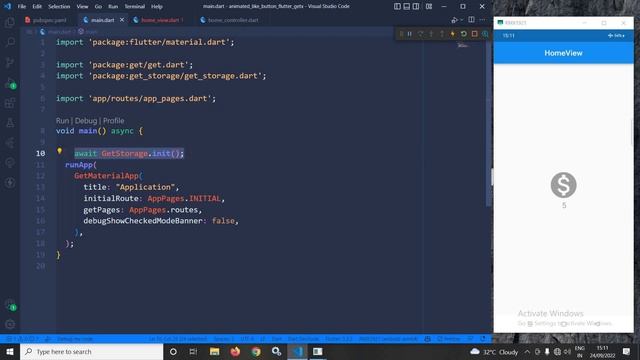
Task: Open the Explorer view in activity bar
Action: [10, 22]
